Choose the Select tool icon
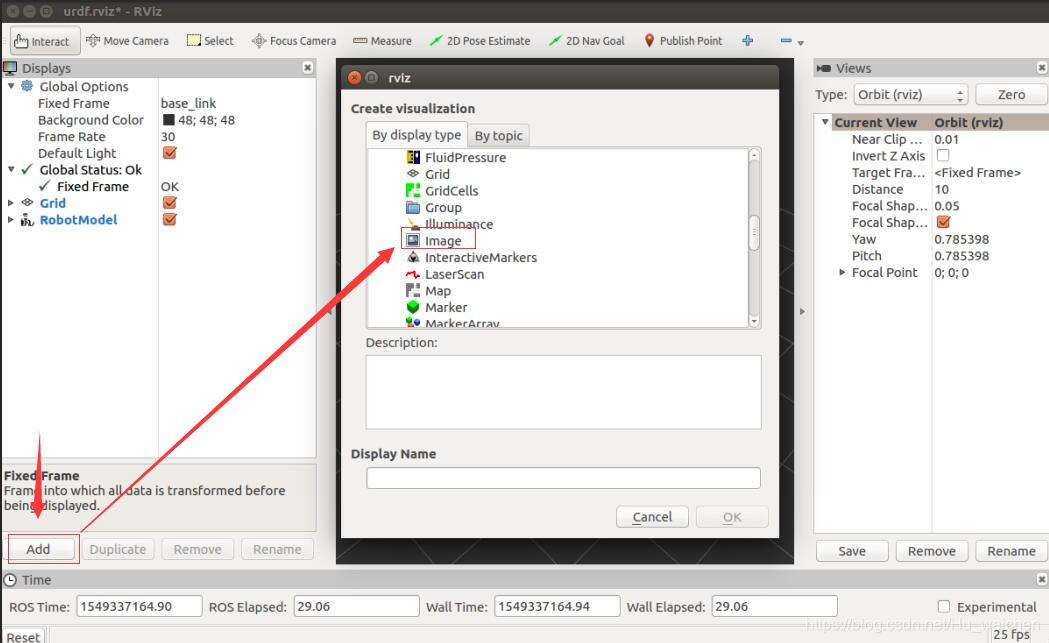This screenshot has width=1049, height=643. [193, 41]
